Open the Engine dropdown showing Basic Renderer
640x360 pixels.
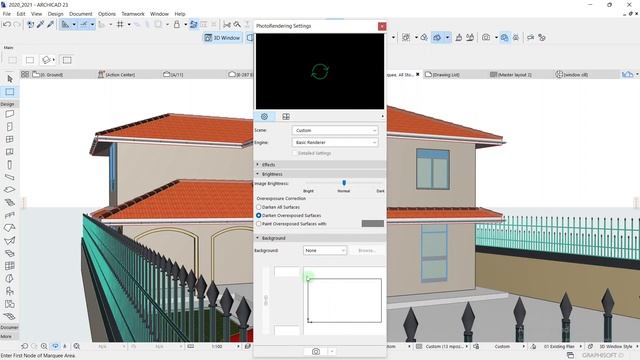(x=335, y=142)
